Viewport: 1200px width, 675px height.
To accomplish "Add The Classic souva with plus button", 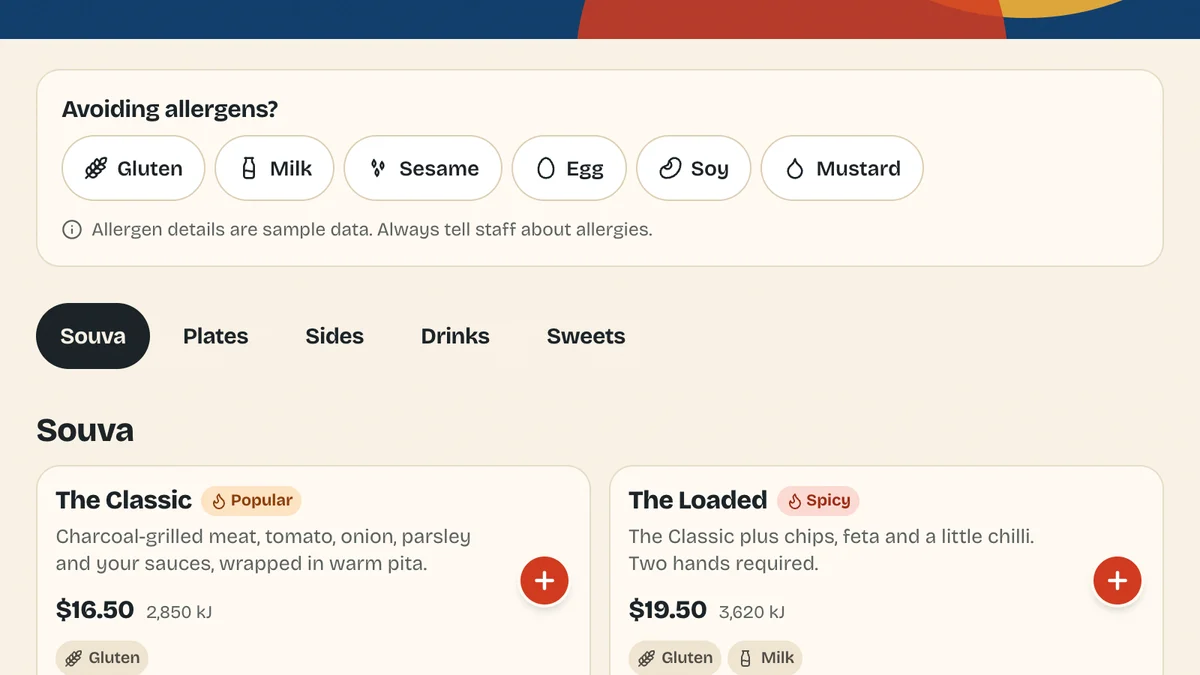I will [x=544, y=581].
